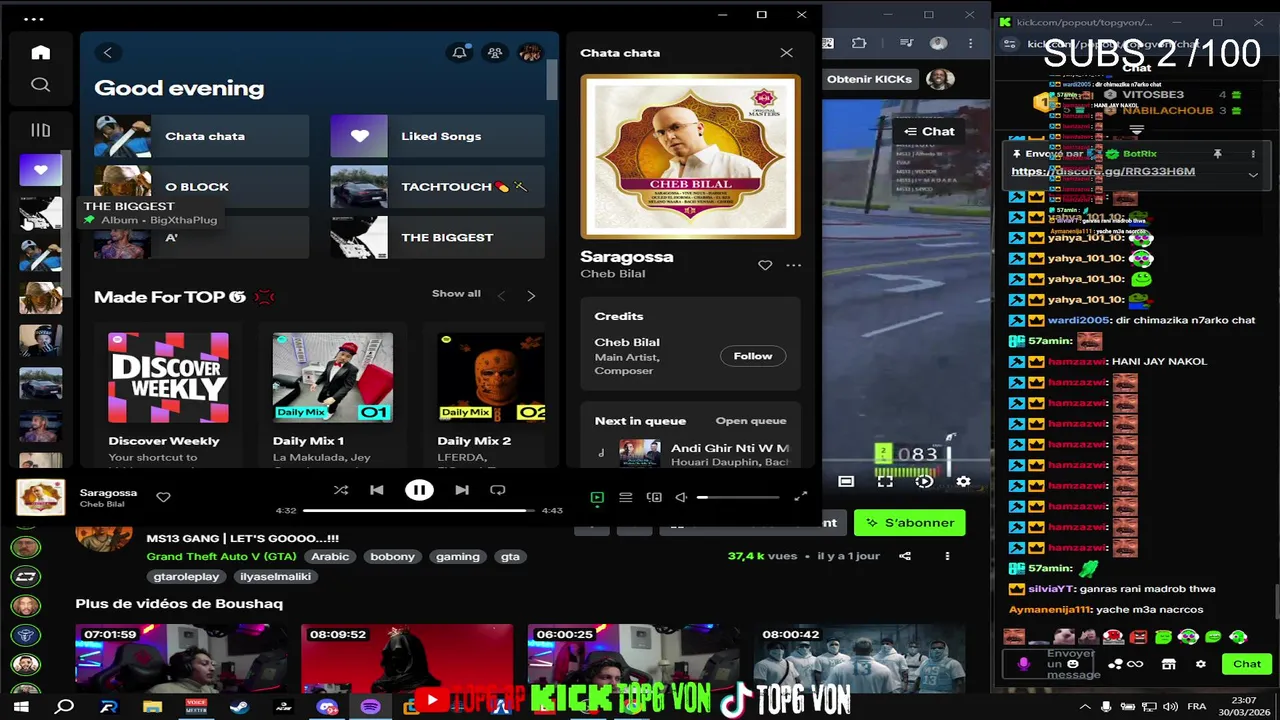Open the Spotify queue icon
1280x720 pixels.
tap(625, 497)
